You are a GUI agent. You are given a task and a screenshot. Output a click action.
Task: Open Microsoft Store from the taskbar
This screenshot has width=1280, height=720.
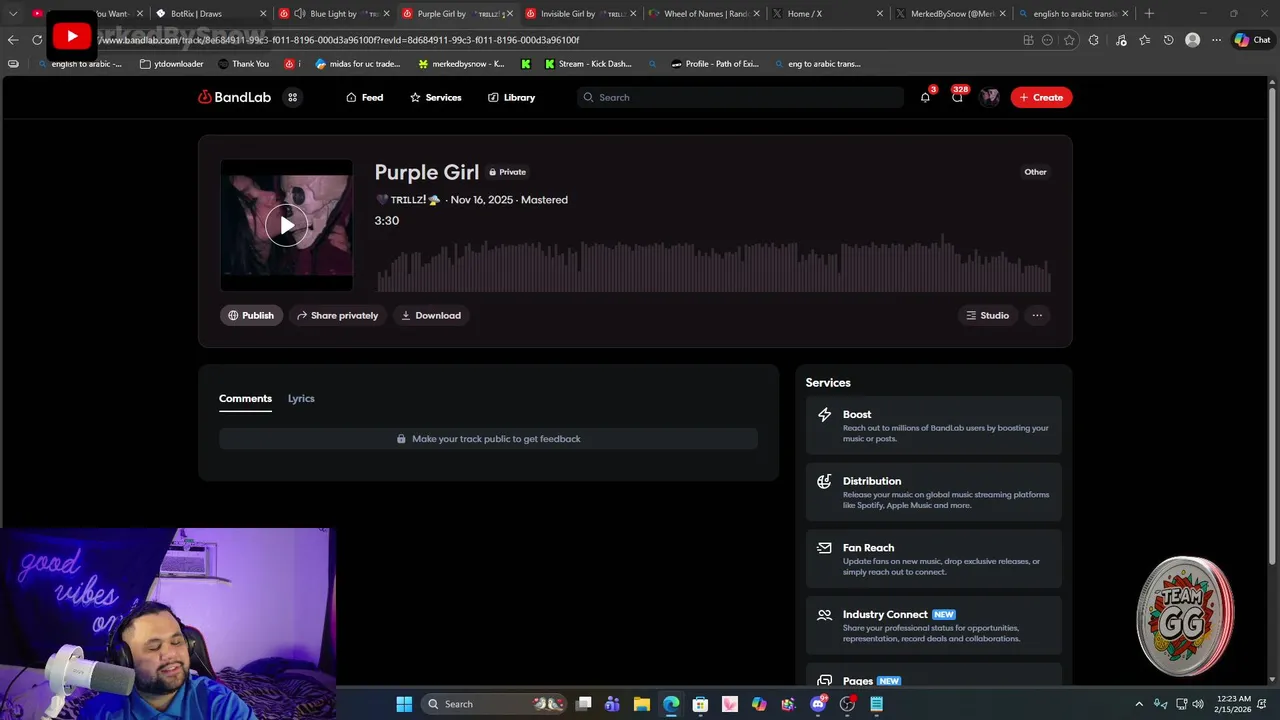(x=700, y=704)
